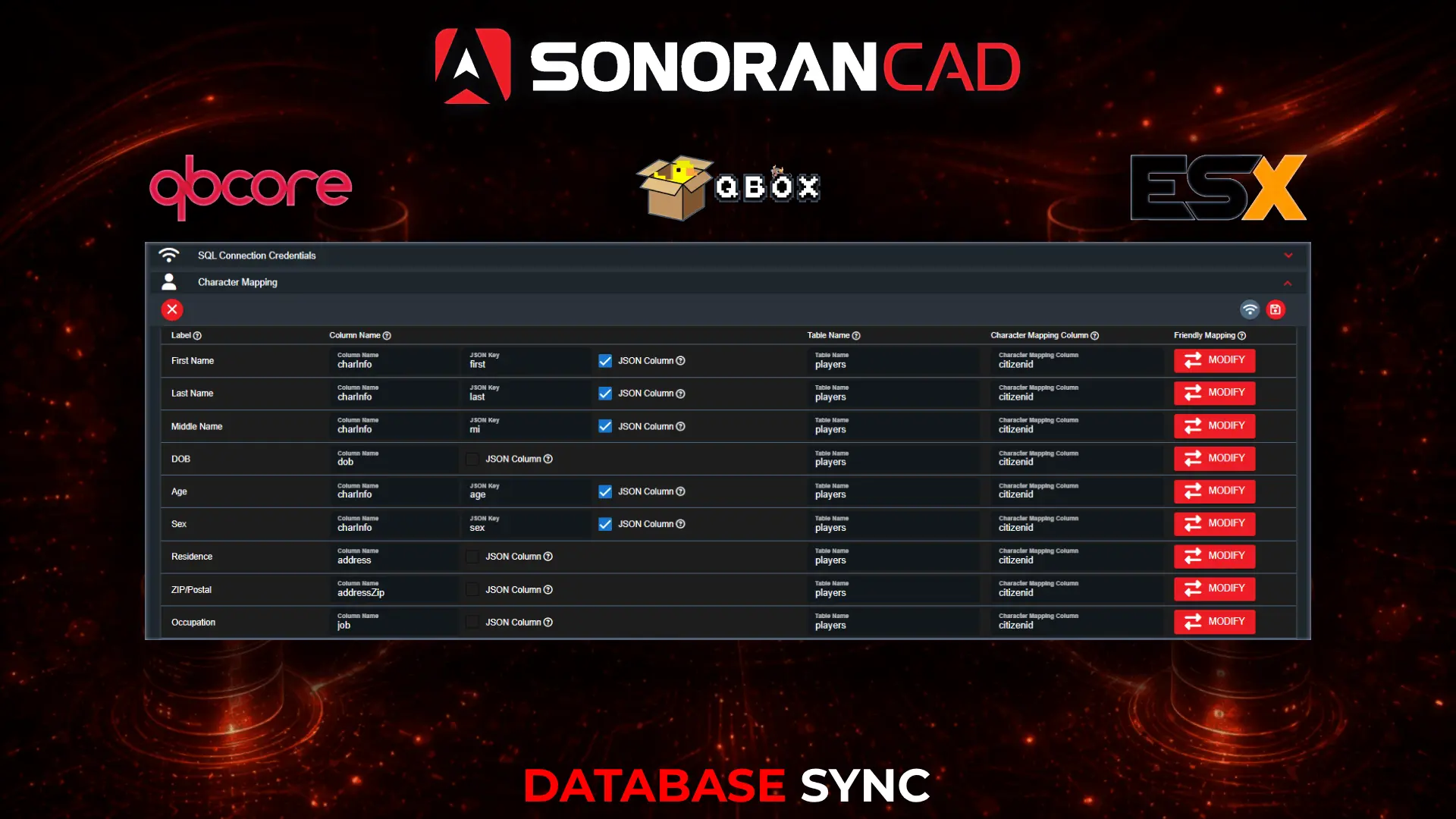Edit Sex JSON Key field 'sex'
1456x819 pixels.
click(x=526, y=524)
